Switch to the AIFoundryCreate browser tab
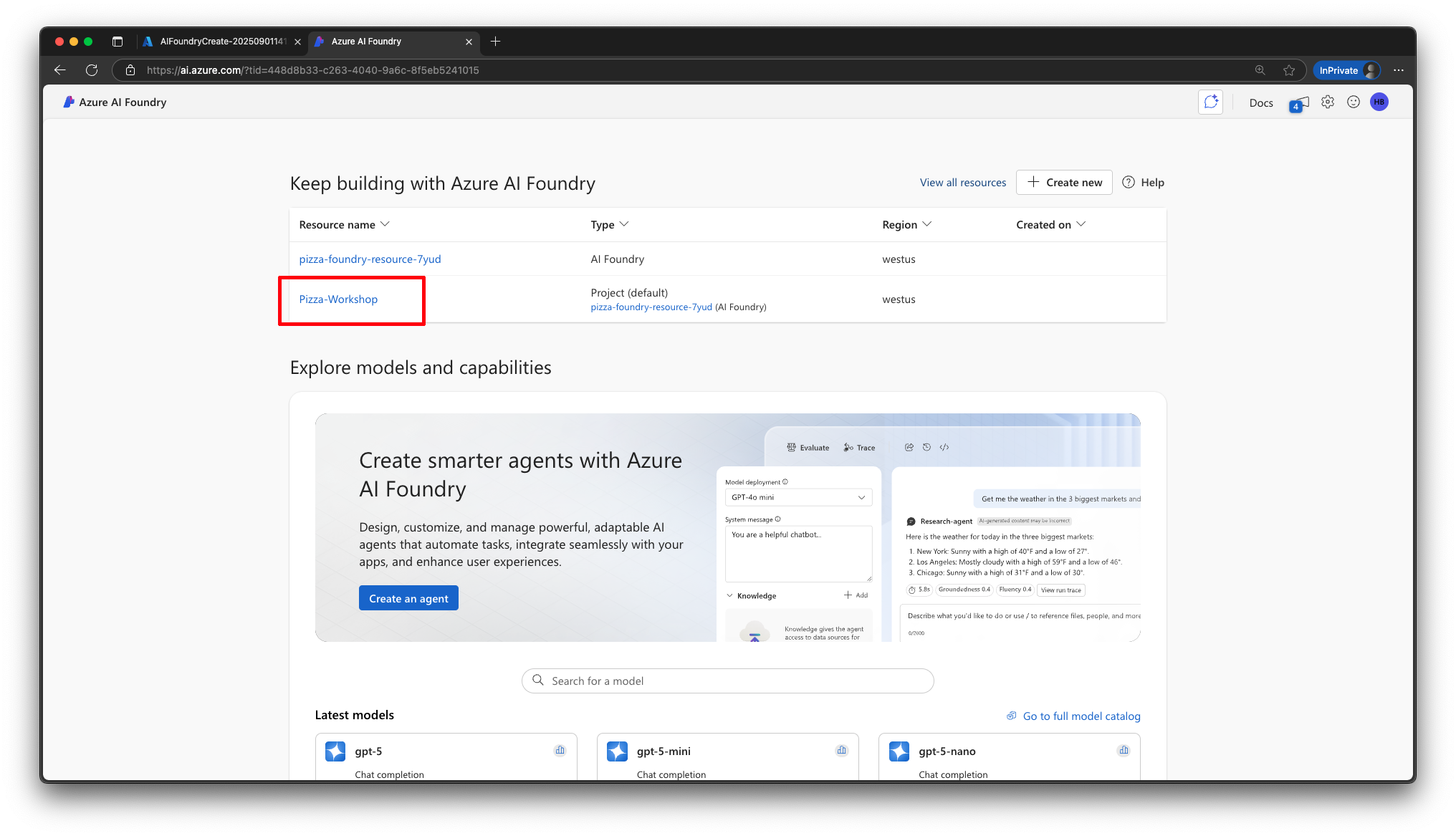1456x836 pixels. click(x=222, y=42)
